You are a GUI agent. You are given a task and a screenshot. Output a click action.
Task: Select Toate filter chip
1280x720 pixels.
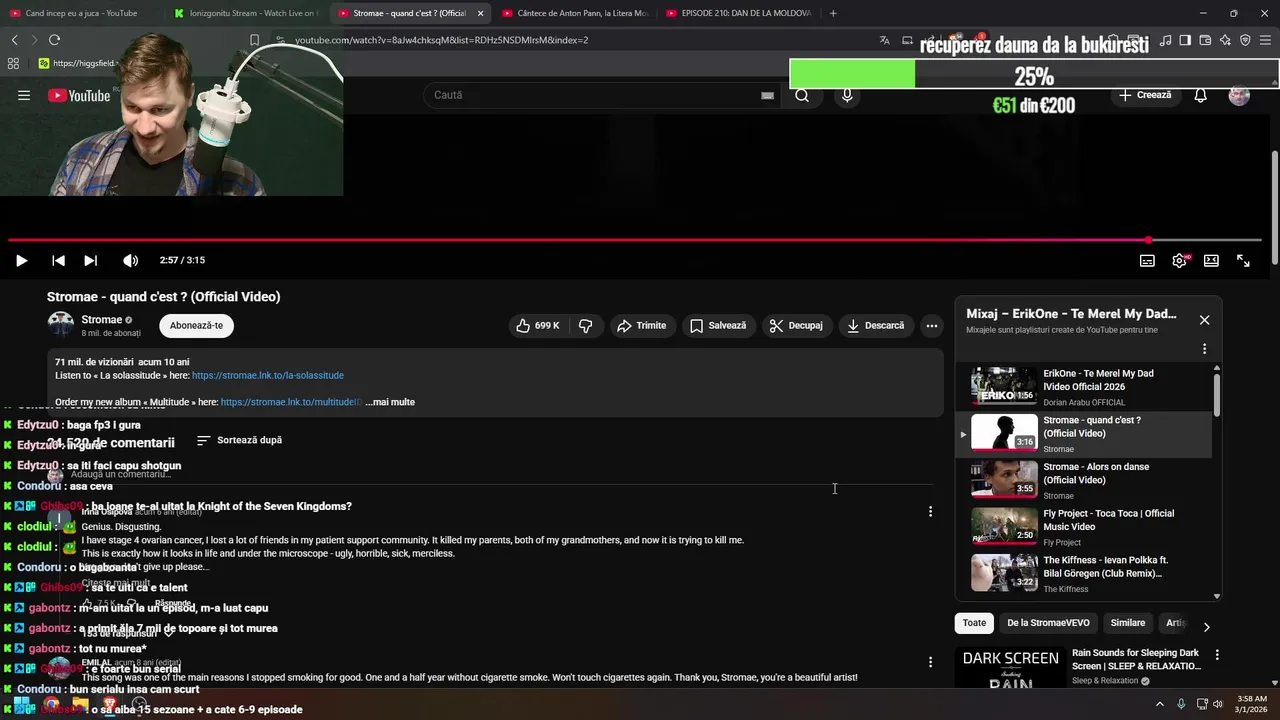974,623
